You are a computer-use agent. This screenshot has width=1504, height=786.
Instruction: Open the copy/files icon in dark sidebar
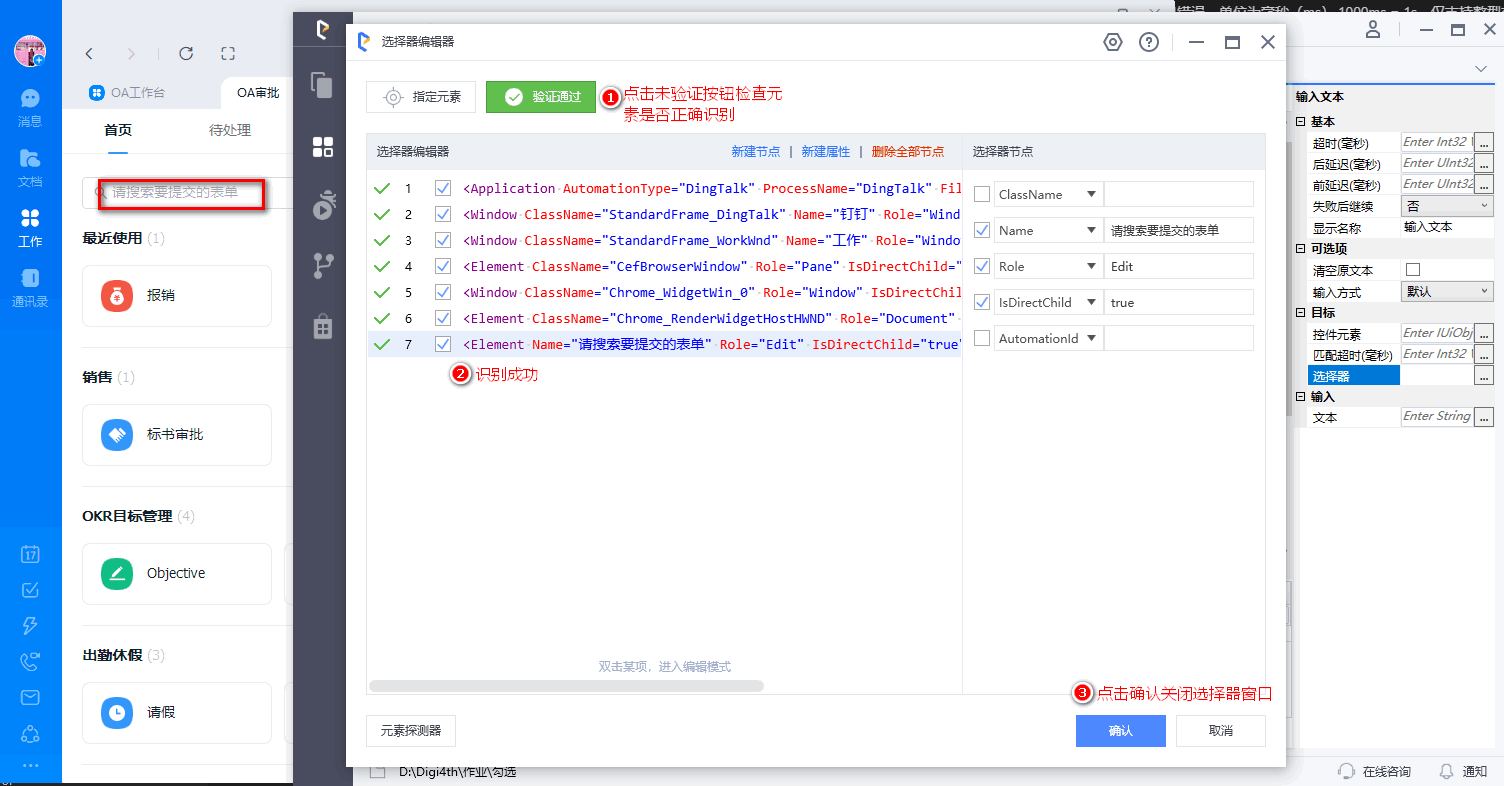[322, 85]
